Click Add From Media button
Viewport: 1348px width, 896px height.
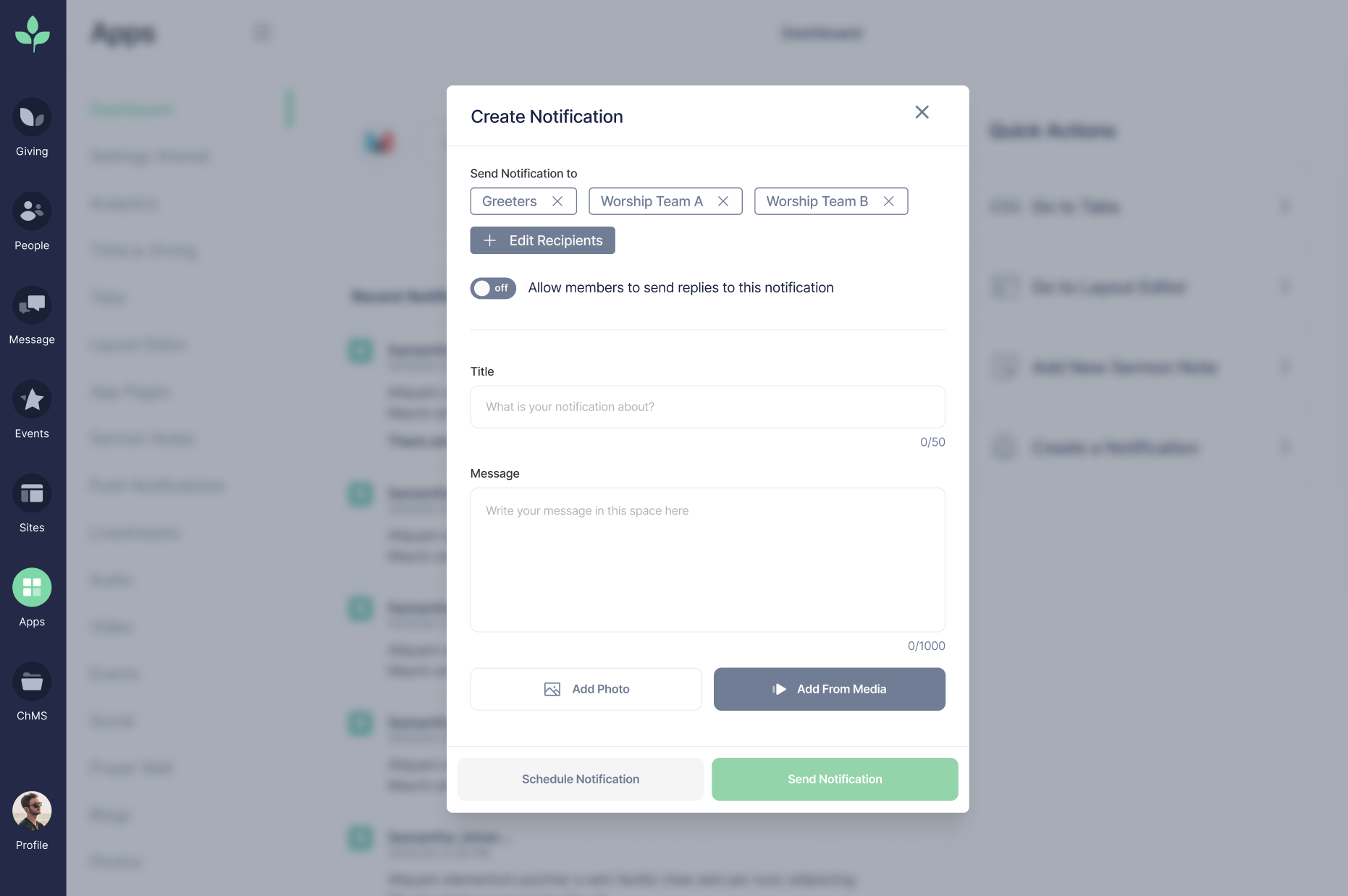829,689
